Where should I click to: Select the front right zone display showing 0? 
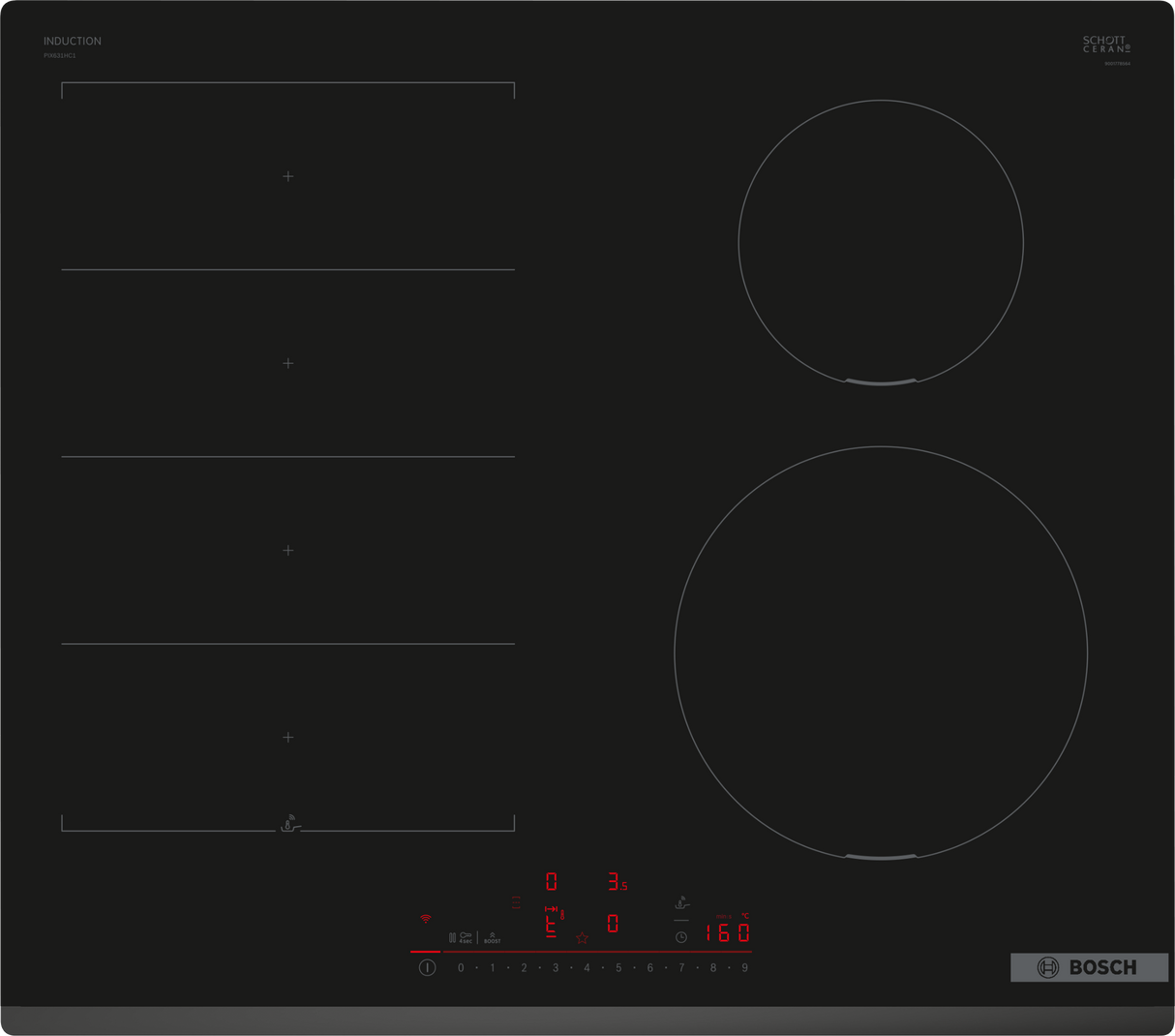613,925
